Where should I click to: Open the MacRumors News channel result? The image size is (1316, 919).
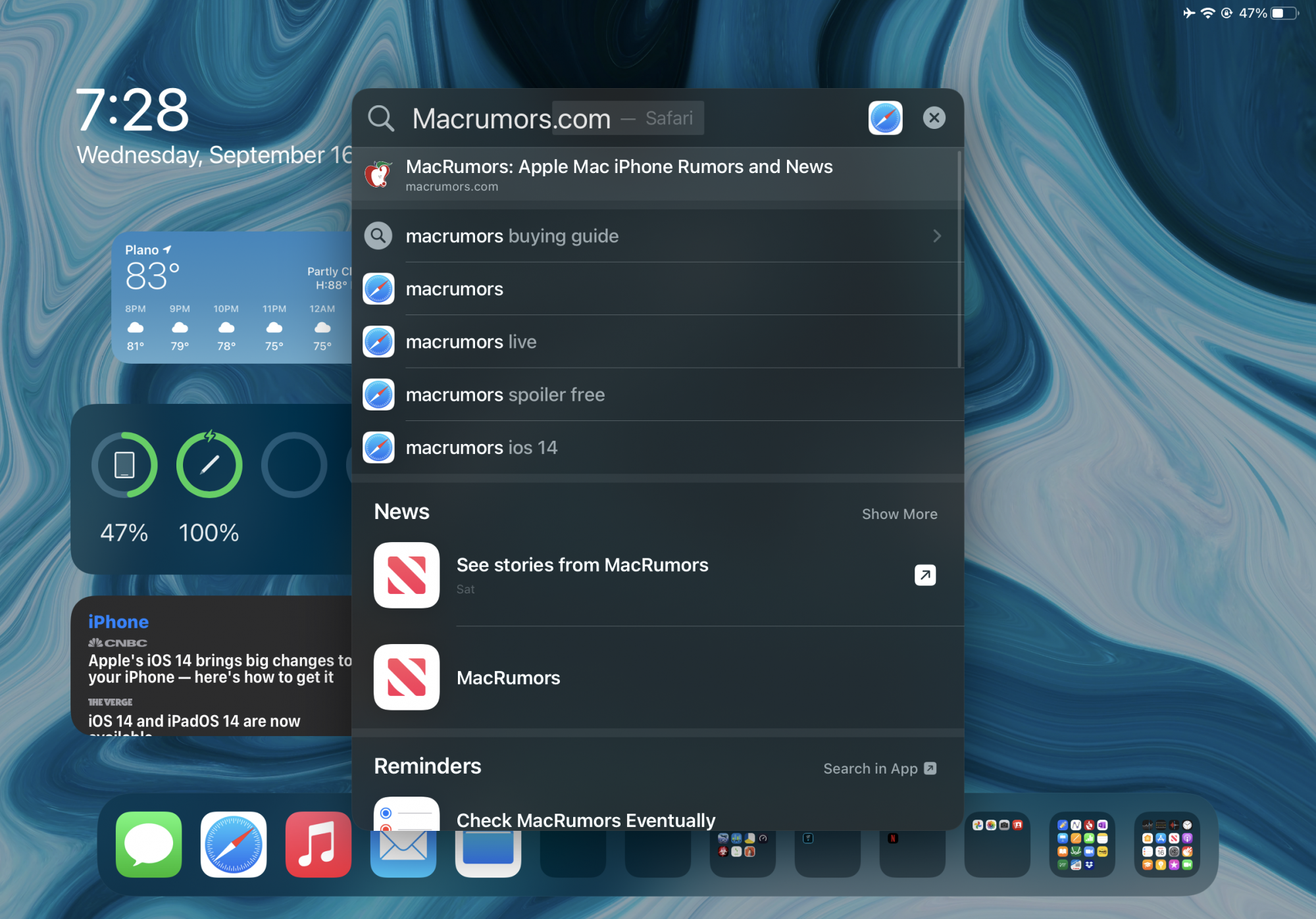508,678
